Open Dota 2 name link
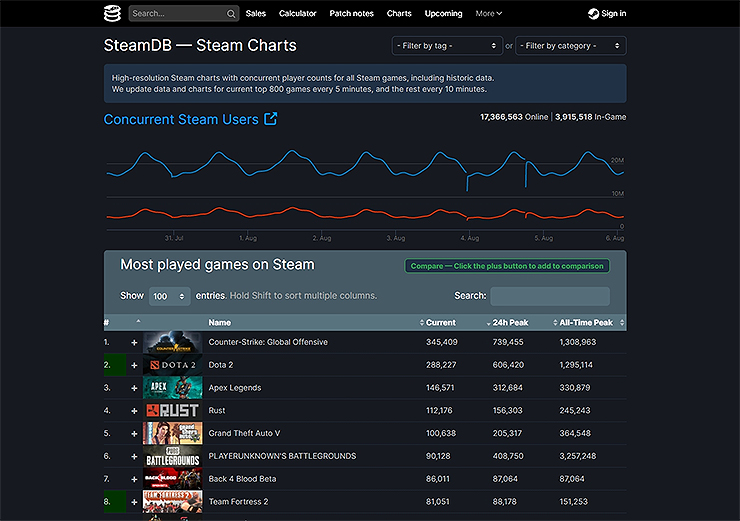The height and width of the screenshot is (521, 740). tap(221, 365)
